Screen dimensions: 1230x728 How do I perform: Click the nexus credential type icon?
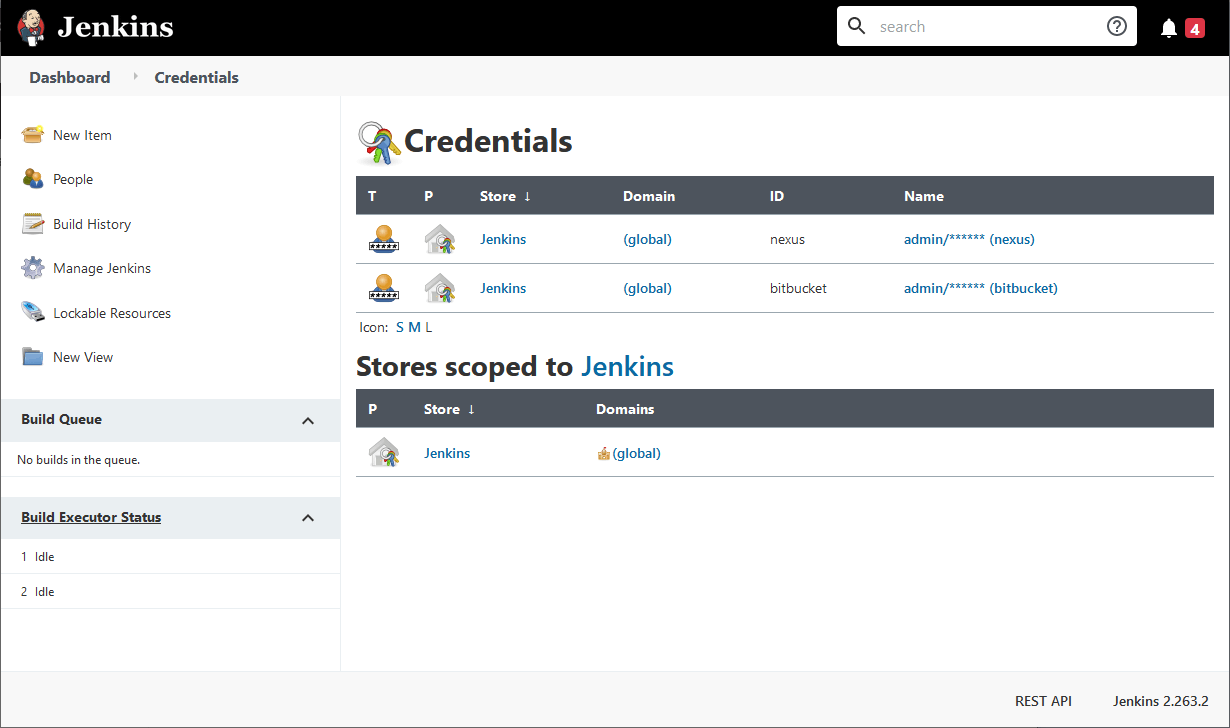(384, 239)
